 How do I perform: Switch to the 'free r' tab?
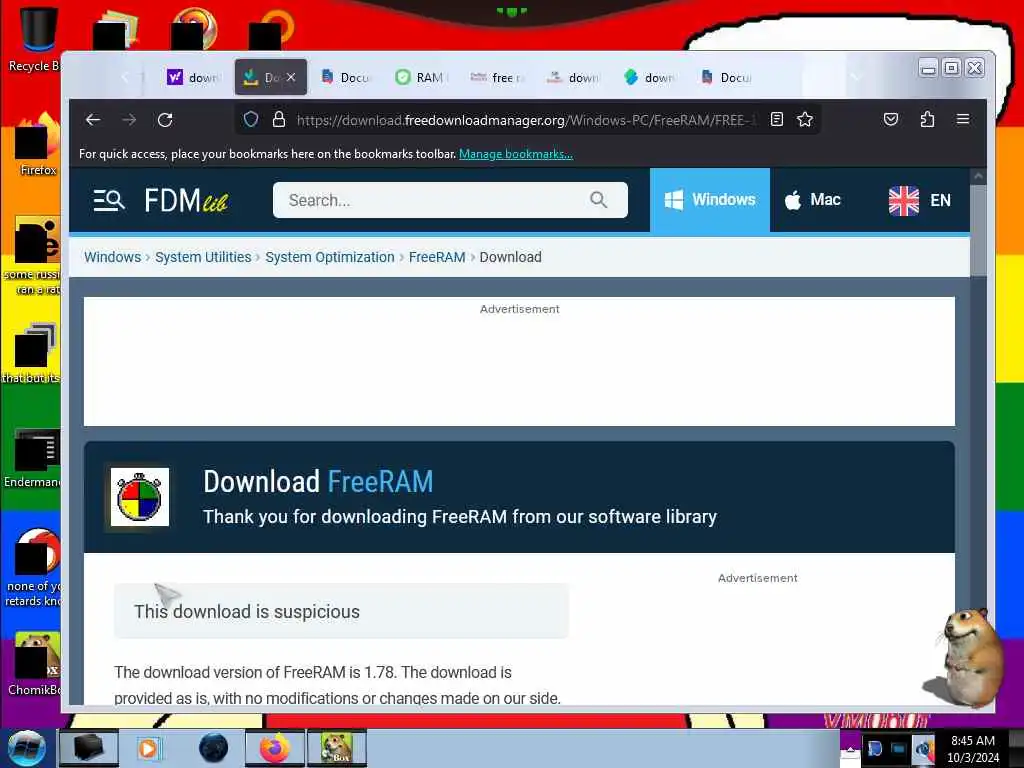[497, 77]
